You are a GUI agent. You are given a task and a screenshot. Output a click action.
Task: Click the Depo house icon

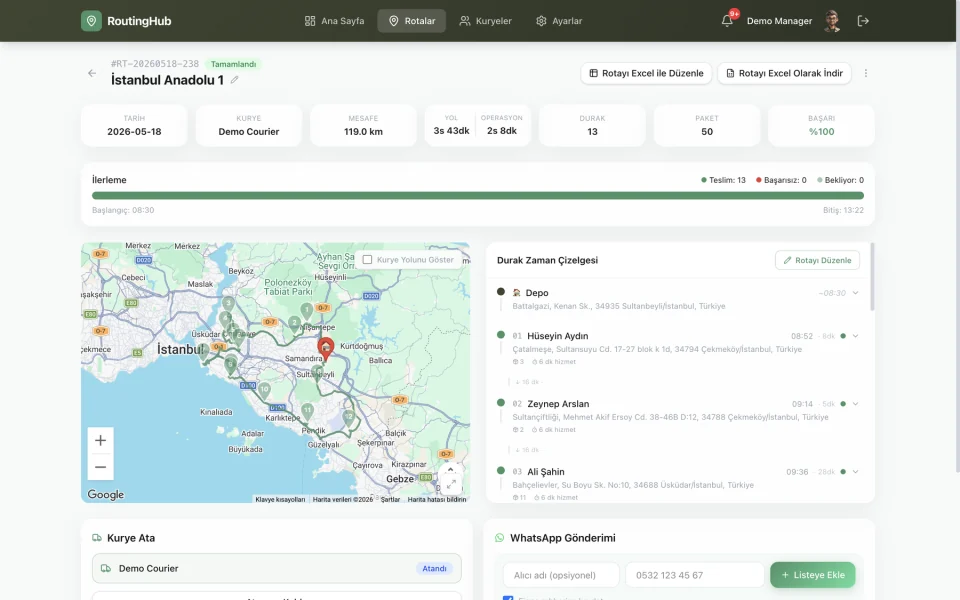pos(517,293)
